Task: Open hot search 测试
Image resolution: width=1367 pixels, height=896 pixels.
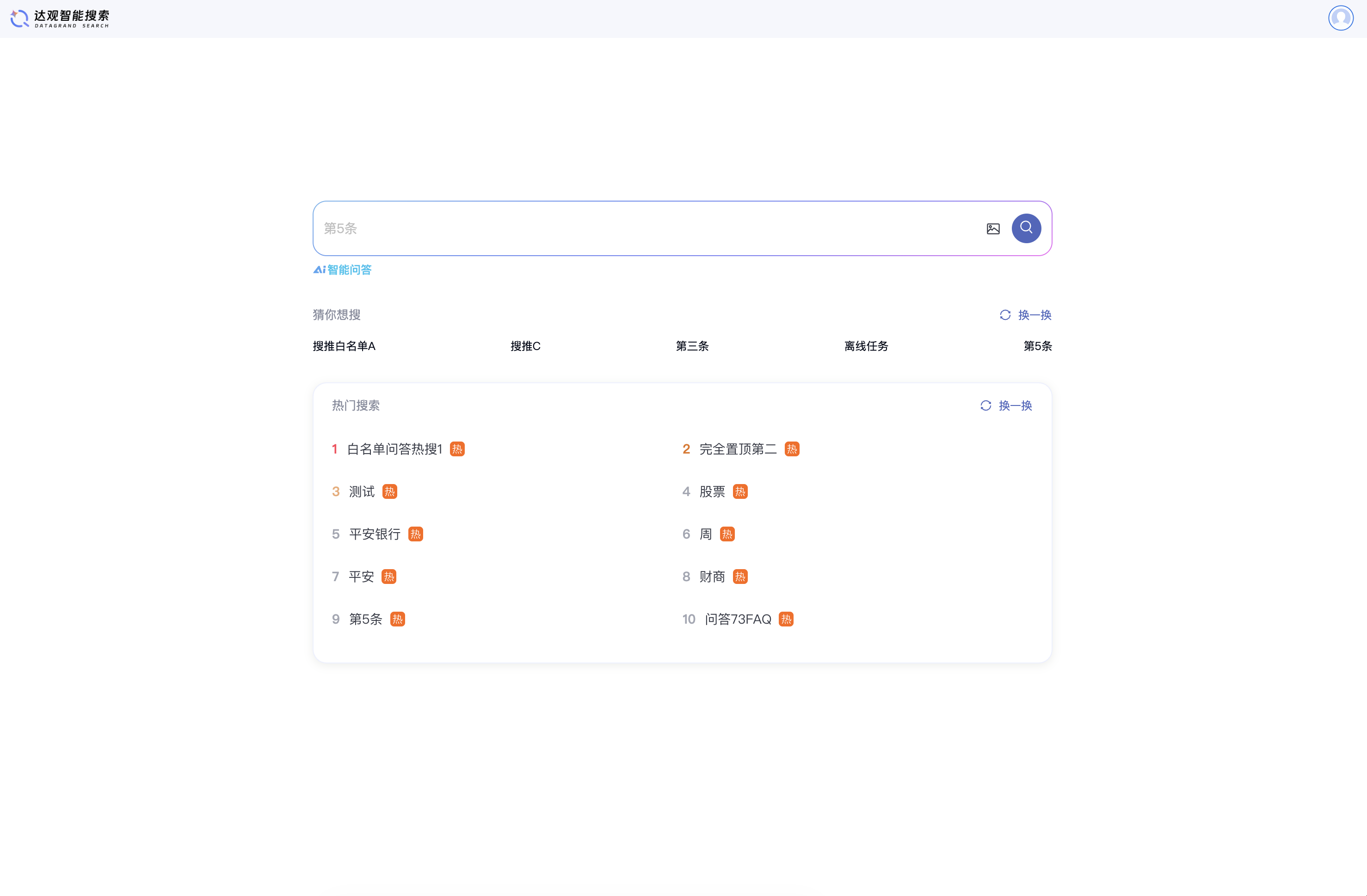Action: pyautogui.click(x=362, y=491)
